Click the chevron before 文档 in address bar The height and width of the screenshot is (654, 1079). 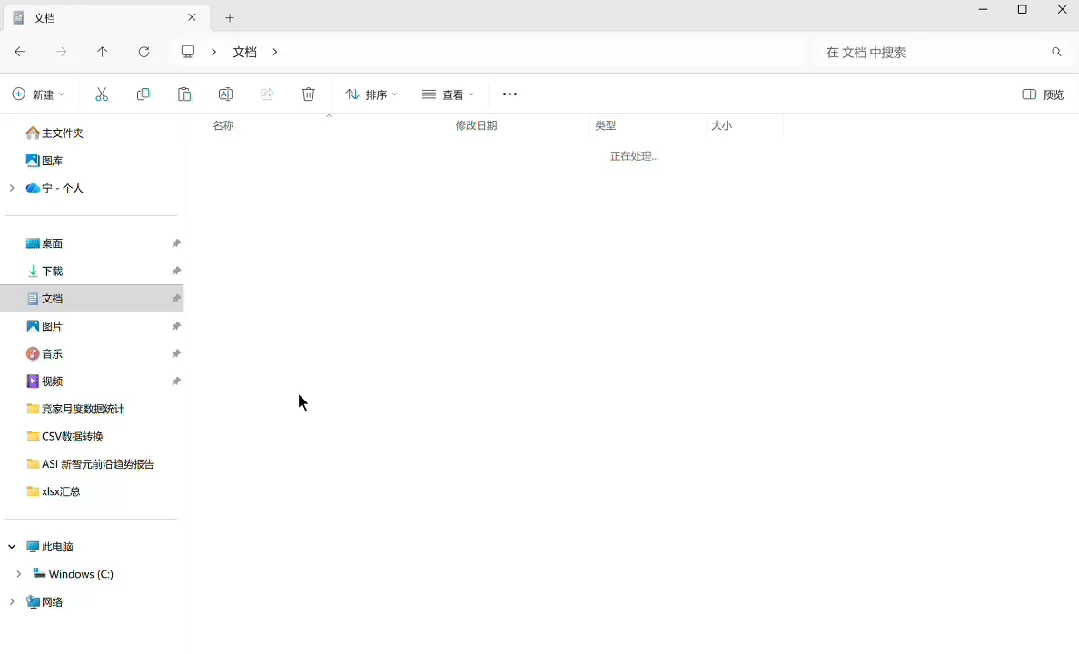coord(214,52)
